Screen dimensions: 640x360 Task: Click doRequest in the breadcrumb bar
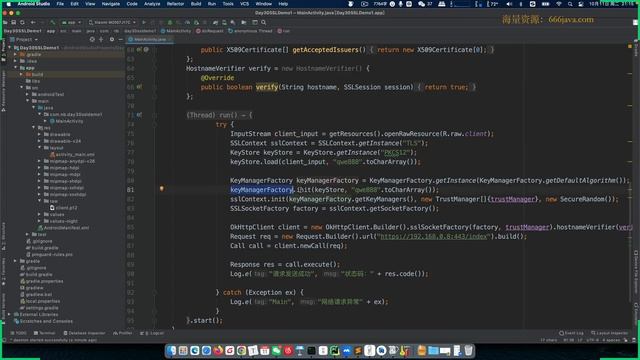pos(210,31)
